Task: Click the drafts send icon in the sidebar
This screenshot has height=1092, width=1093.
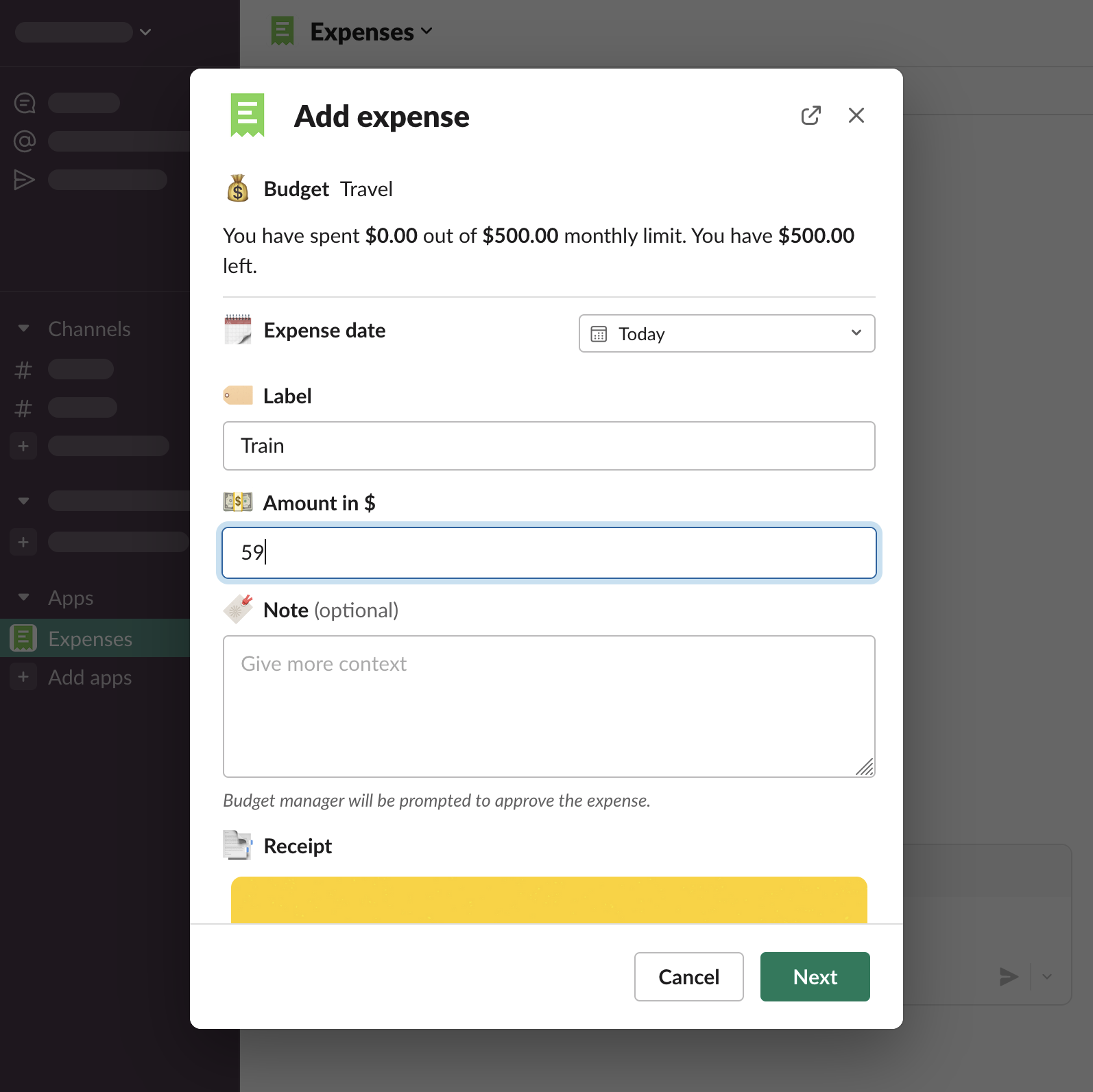Action: (25, 180)
